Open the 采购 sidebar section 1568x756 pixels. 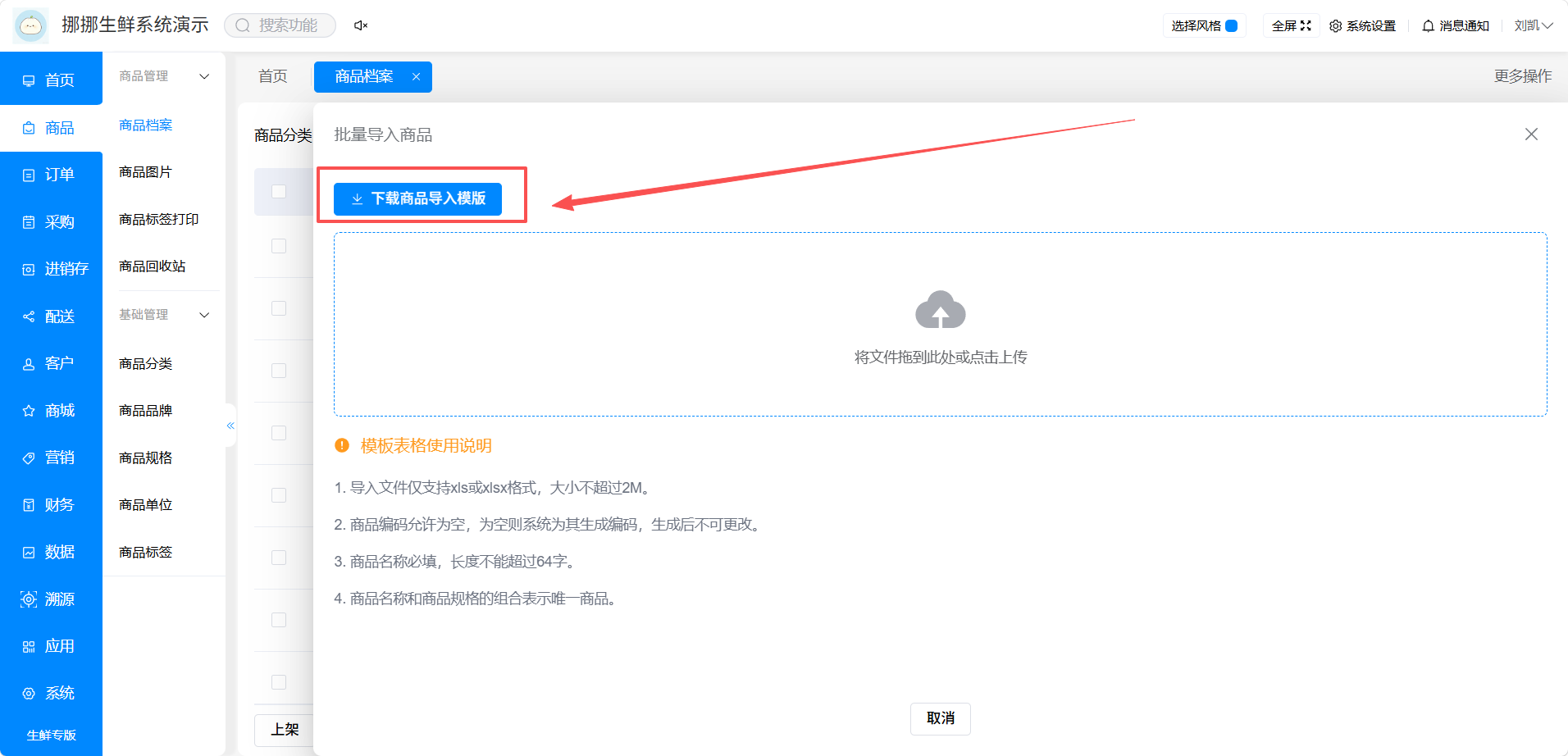pos(51,222)
